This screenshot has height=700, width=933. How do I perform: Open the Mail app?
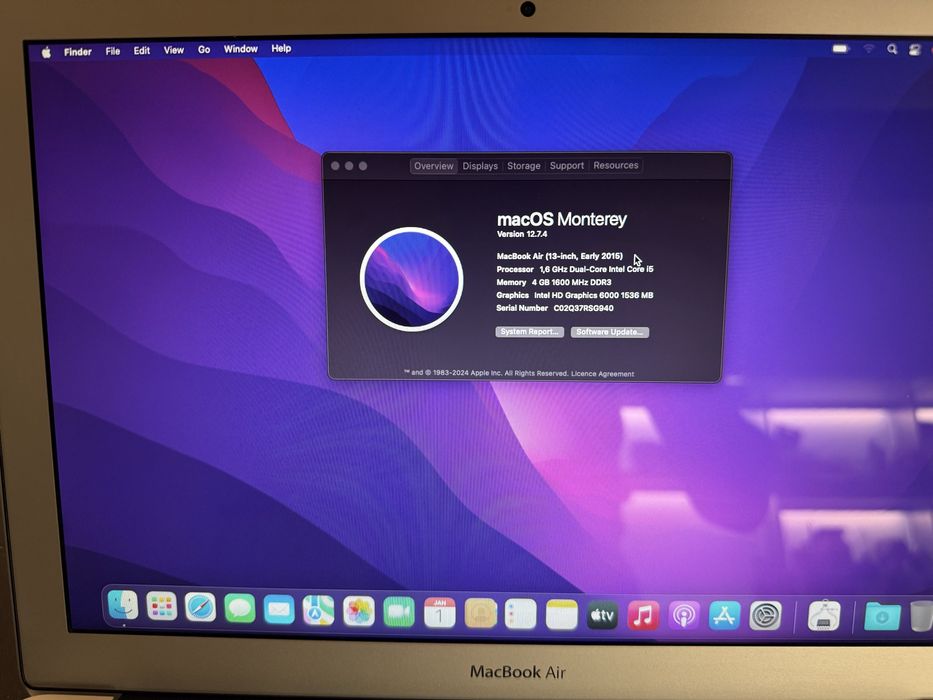279,610
